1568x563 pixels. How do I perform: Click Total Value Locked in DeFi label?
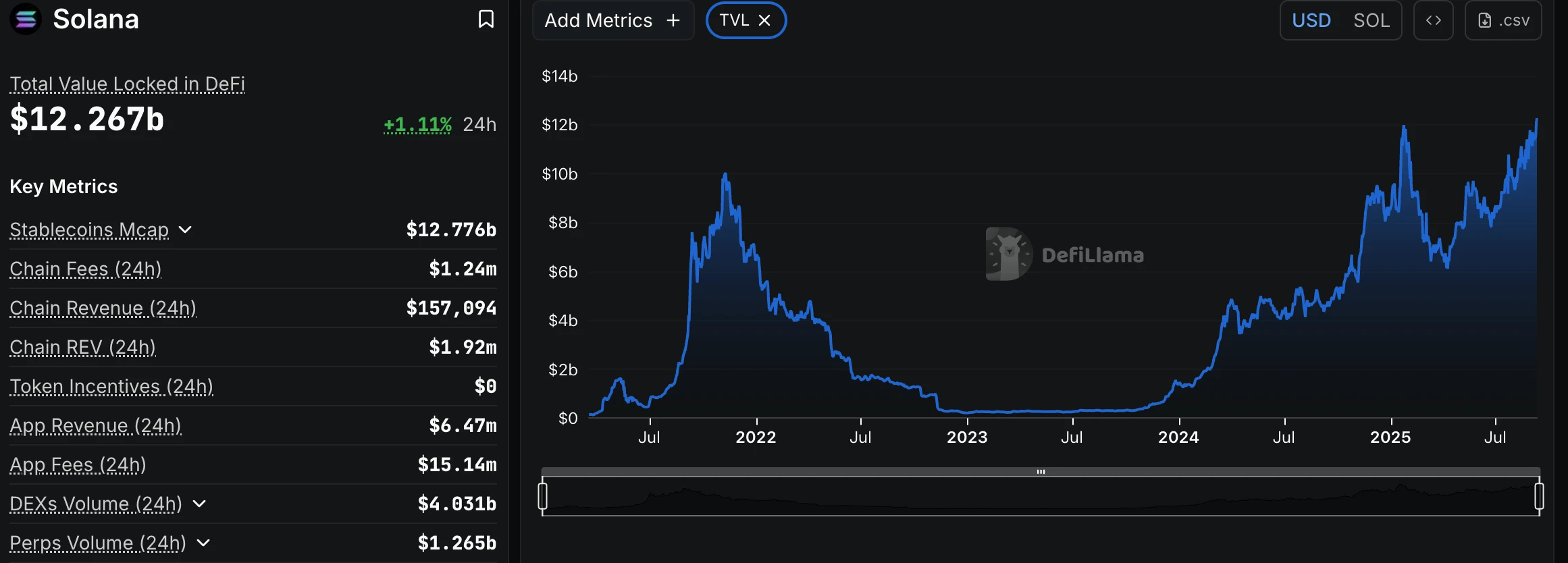pos(127,84)
